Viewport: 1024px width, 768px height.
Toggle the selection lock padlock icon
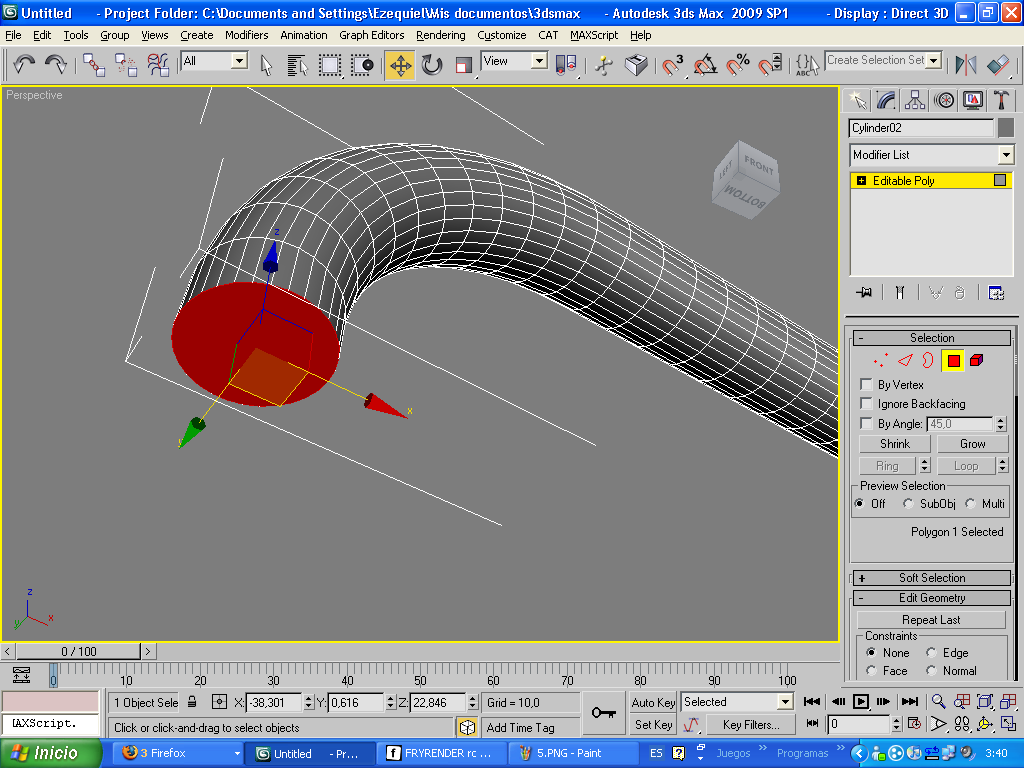click(192, 702)
